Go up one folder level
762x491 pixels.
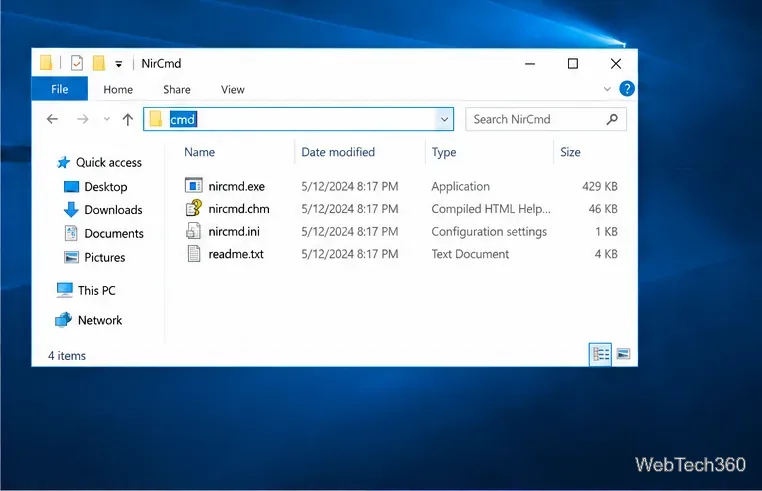coord(128,119)
